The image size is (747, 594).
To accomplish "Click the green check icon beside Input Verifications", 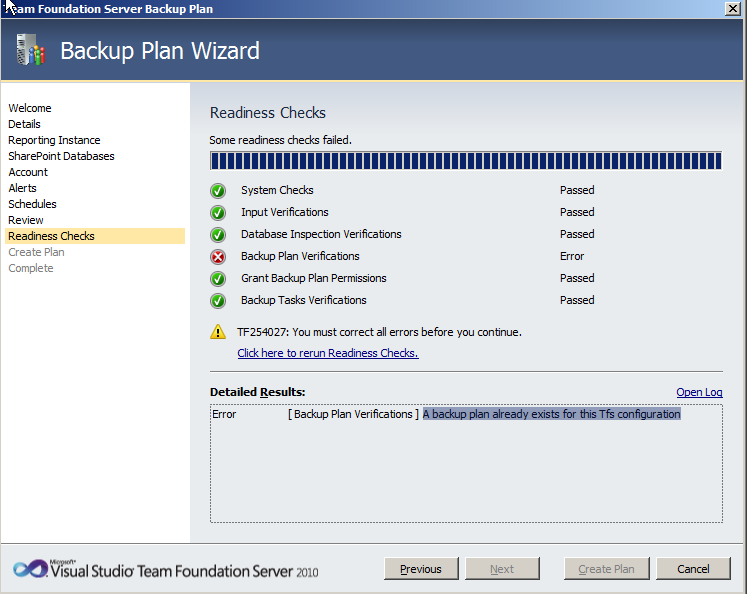I will tap(218, 213).
